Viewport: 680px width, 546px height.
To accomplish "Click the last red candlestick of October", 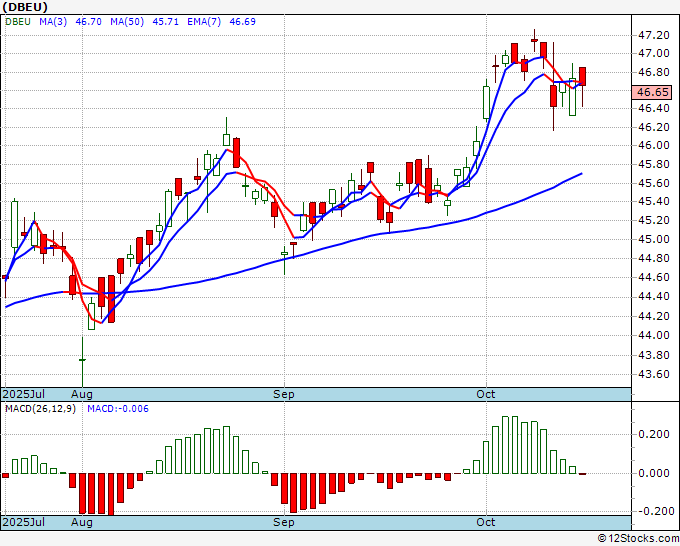I will coord(582,77).
